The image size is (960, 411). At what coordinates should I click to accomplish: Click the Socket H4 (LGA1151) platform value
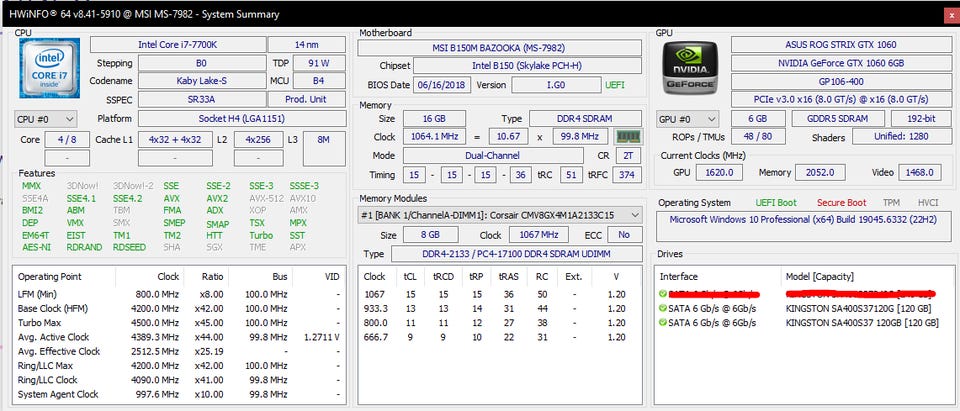(241, 119)
